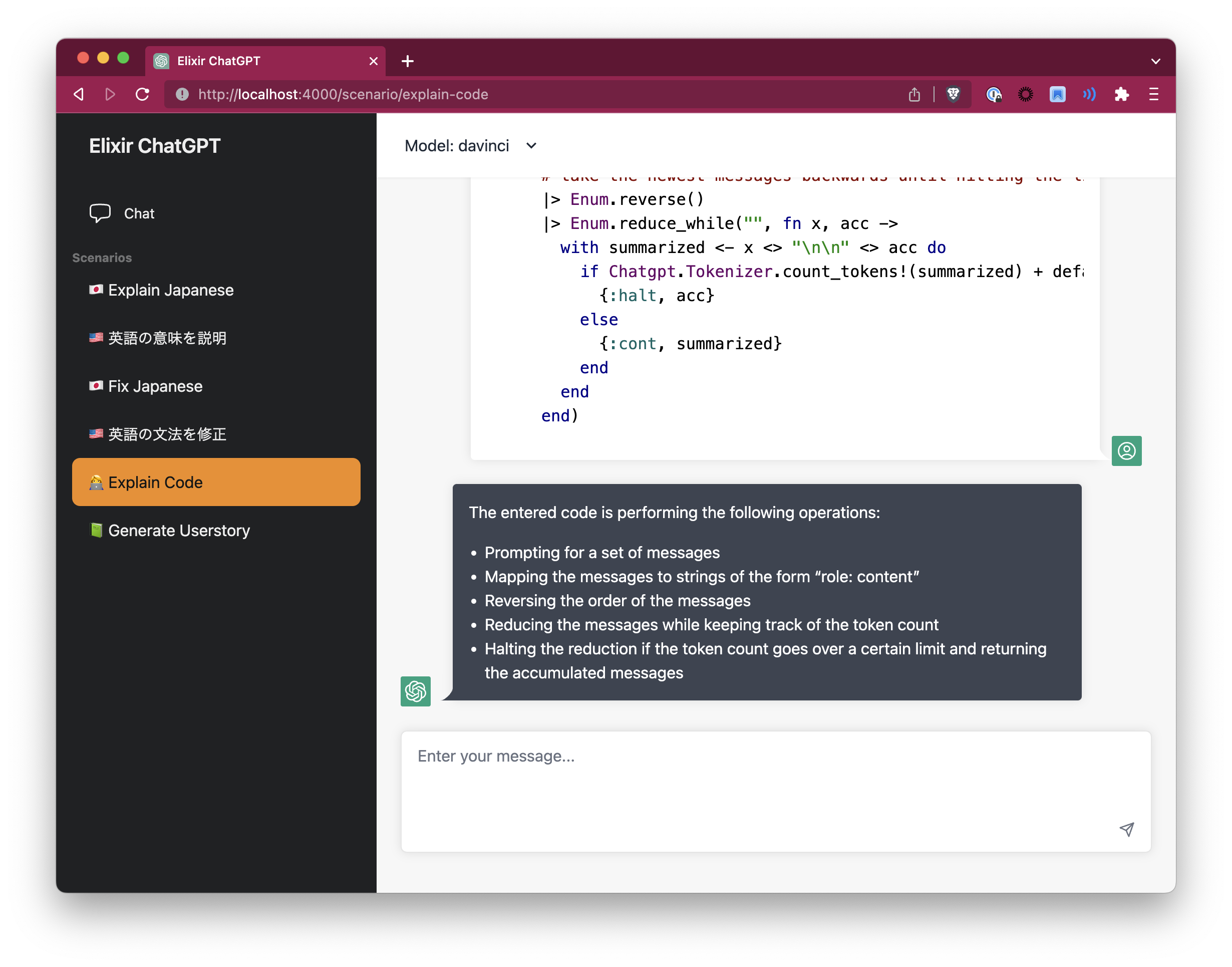
Task: Go back with the back arrow
Action: point(79,94)
